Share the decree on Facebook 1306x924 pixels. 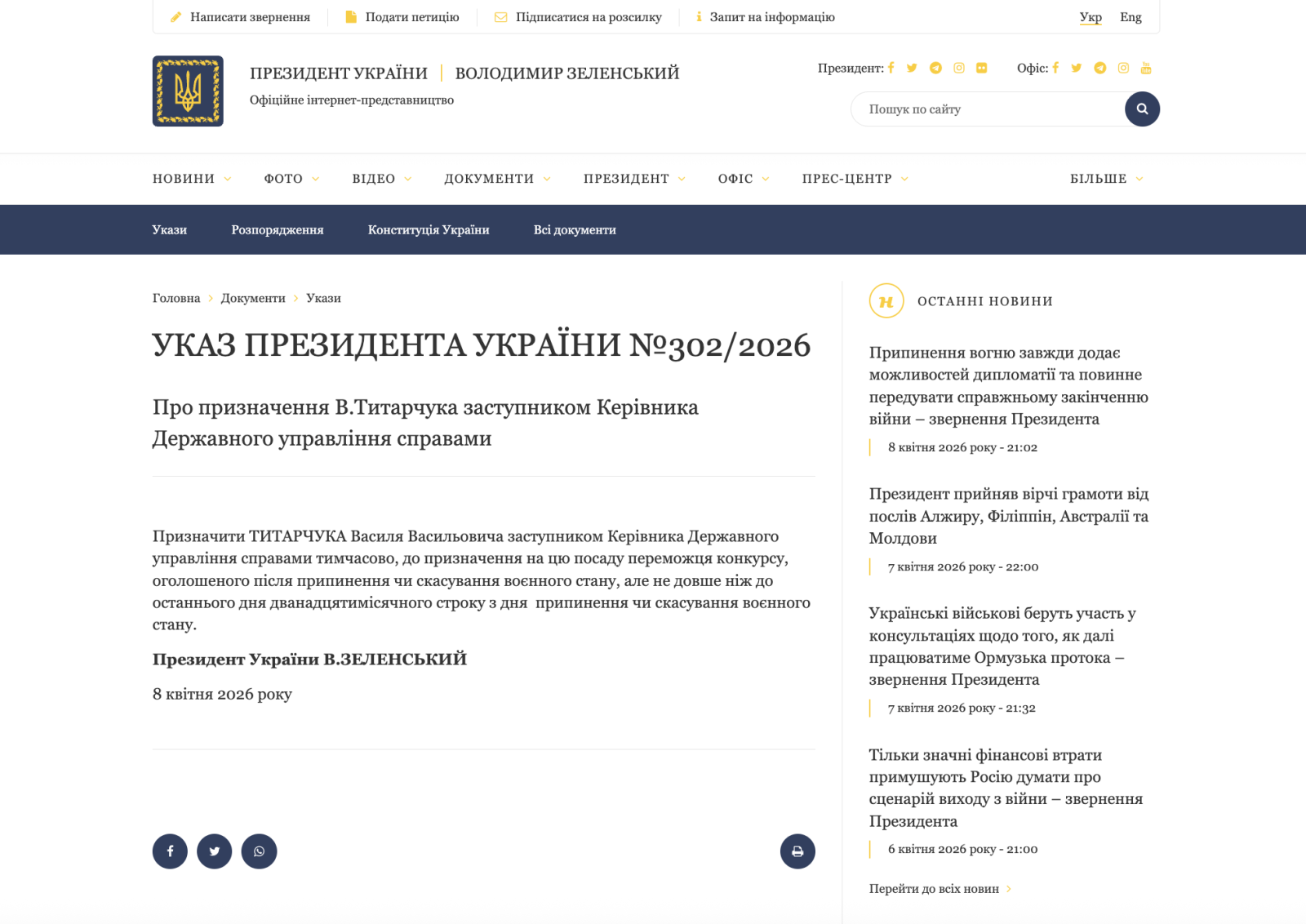pyautogui.click(x=170, y=851)
